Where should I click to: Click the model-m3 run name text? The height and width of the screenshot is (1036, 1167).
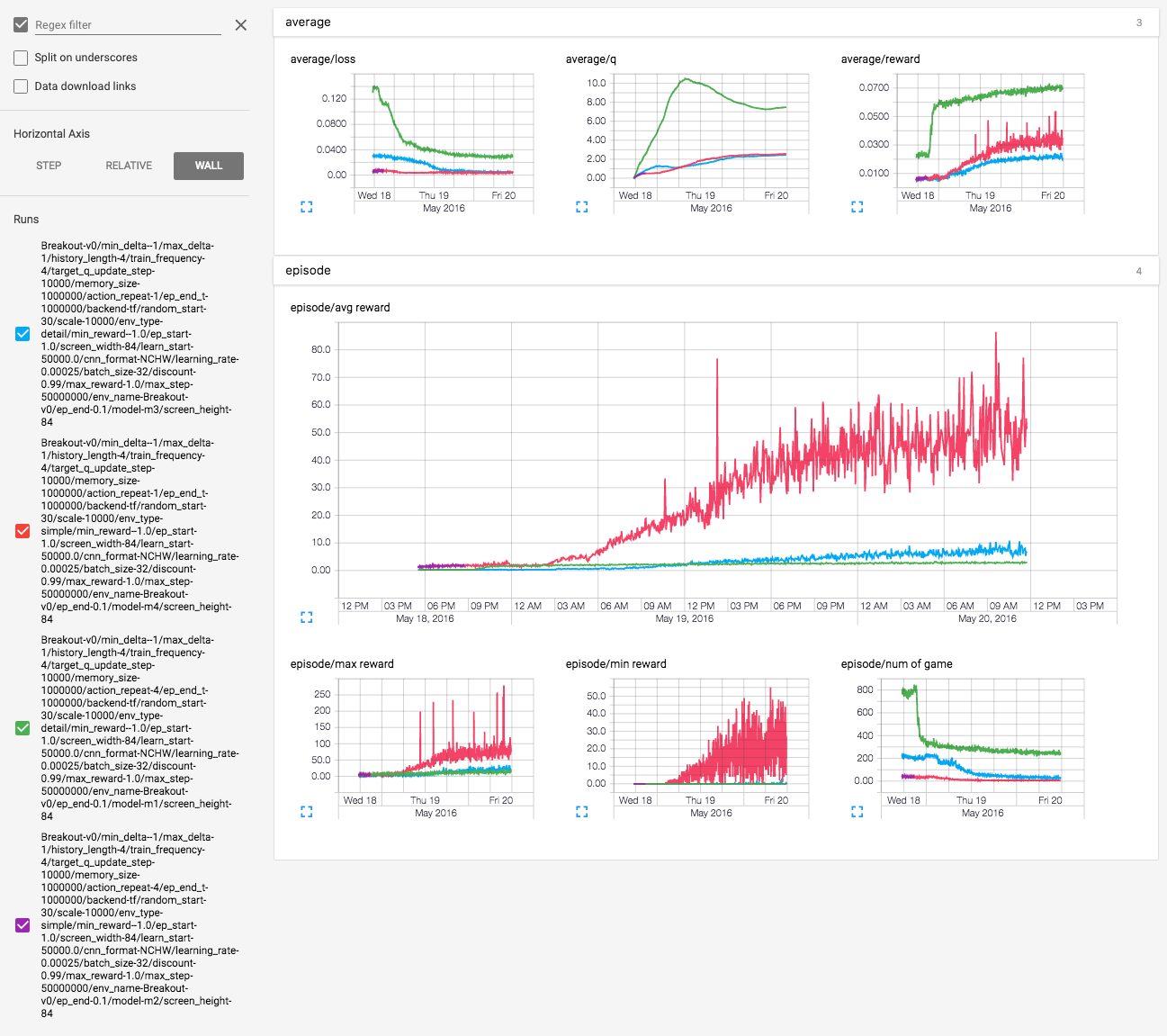pyautogui.click(x=139, y=334)
